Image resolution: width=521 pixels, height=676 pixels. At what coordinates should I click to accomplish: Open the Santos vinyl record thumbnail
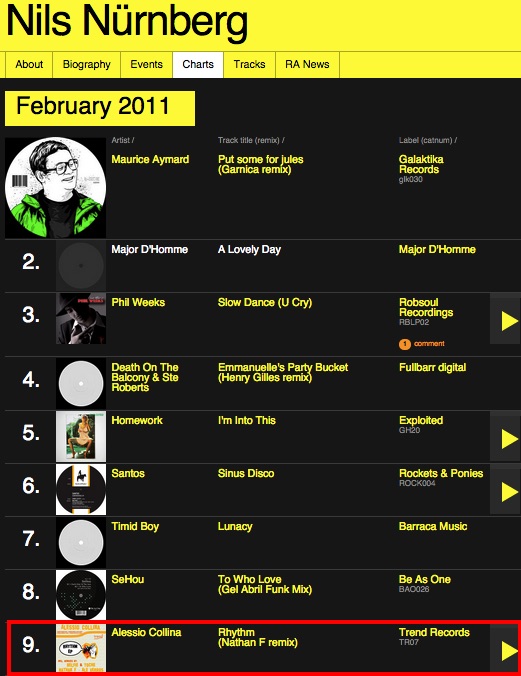click(81, 489)
